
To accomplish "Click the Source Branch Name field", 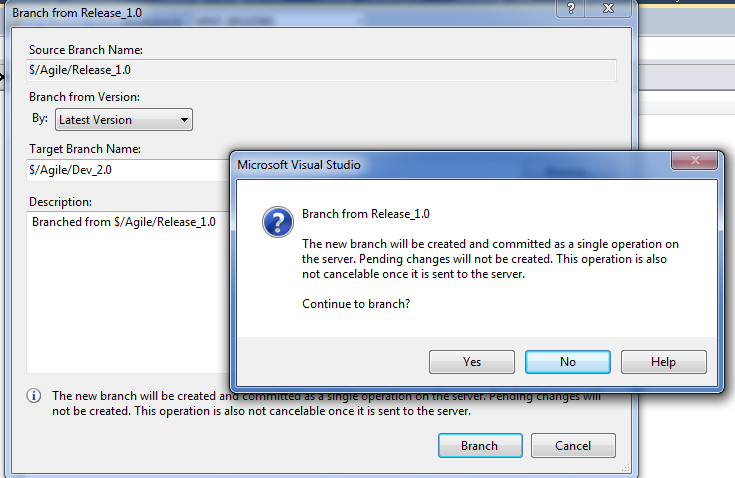I will pos(321,70).
